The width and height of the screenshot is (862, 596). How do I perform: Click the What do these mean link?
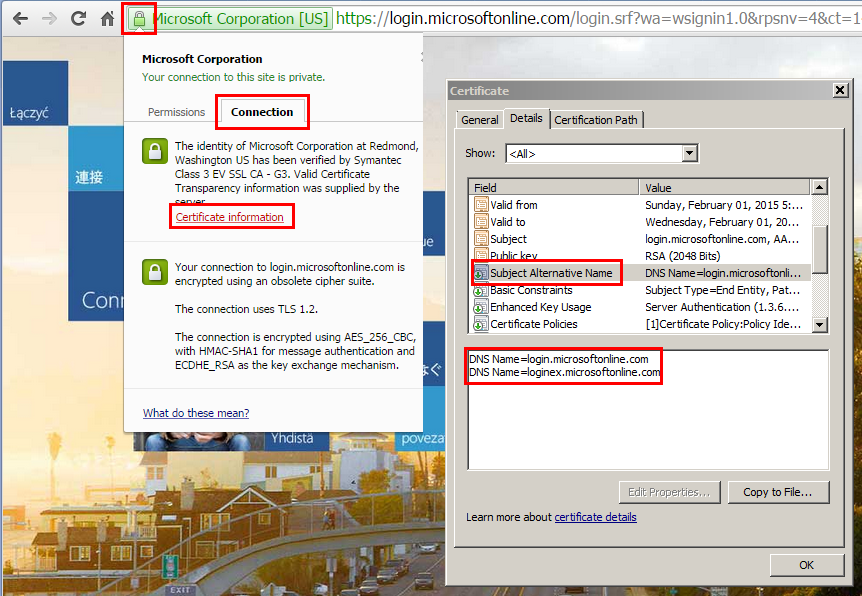point(196,413)
